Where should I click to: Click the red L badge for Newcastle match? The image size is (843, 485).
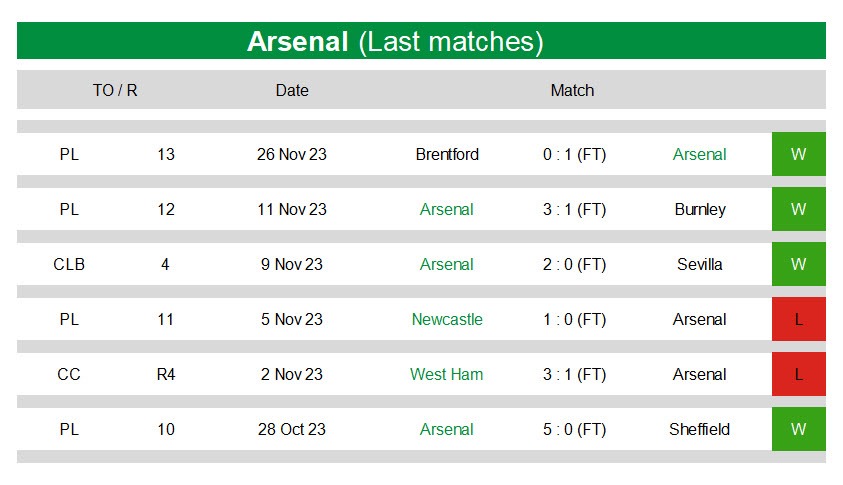click(798, 319)
